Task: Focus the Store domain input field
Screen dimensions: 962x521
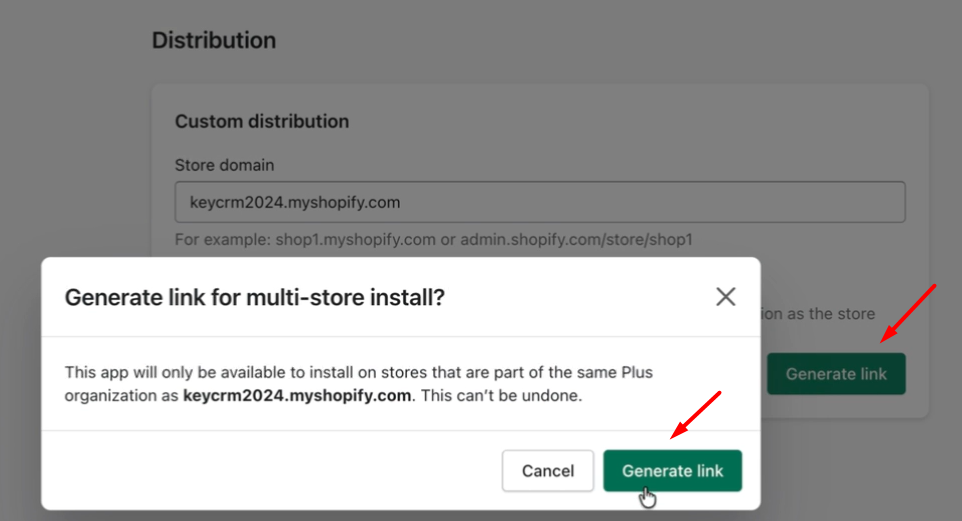Action: click(x=540, y=202)
